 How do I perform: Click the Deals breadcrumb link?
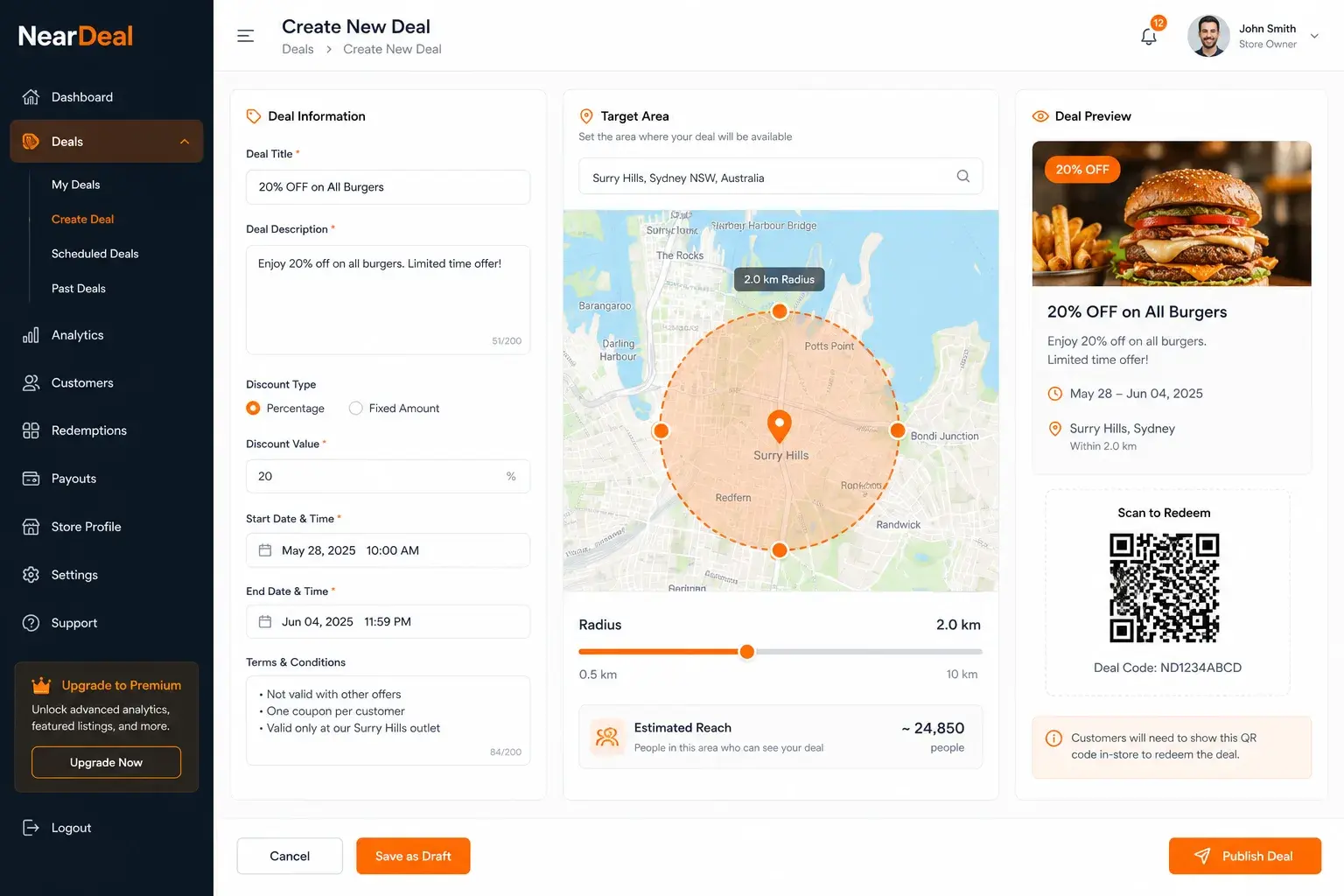297,49
